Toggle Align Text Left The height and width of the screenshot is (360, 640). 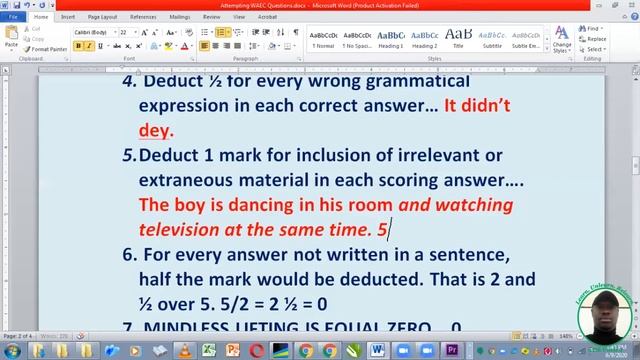tap(204, 46)
